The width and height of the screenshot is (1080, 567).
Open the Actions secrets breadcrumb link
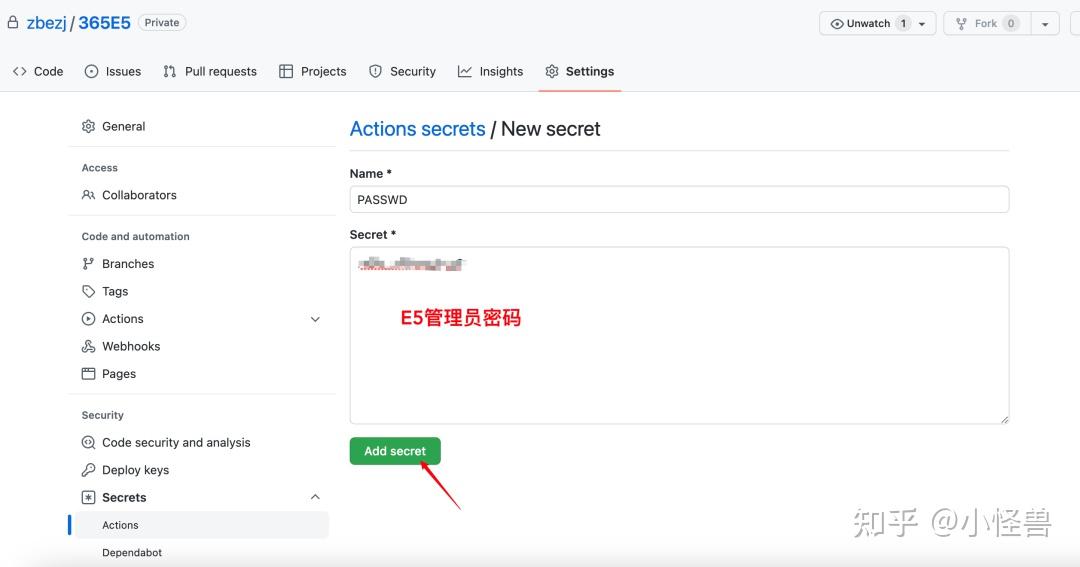click(x=417, y=129)
